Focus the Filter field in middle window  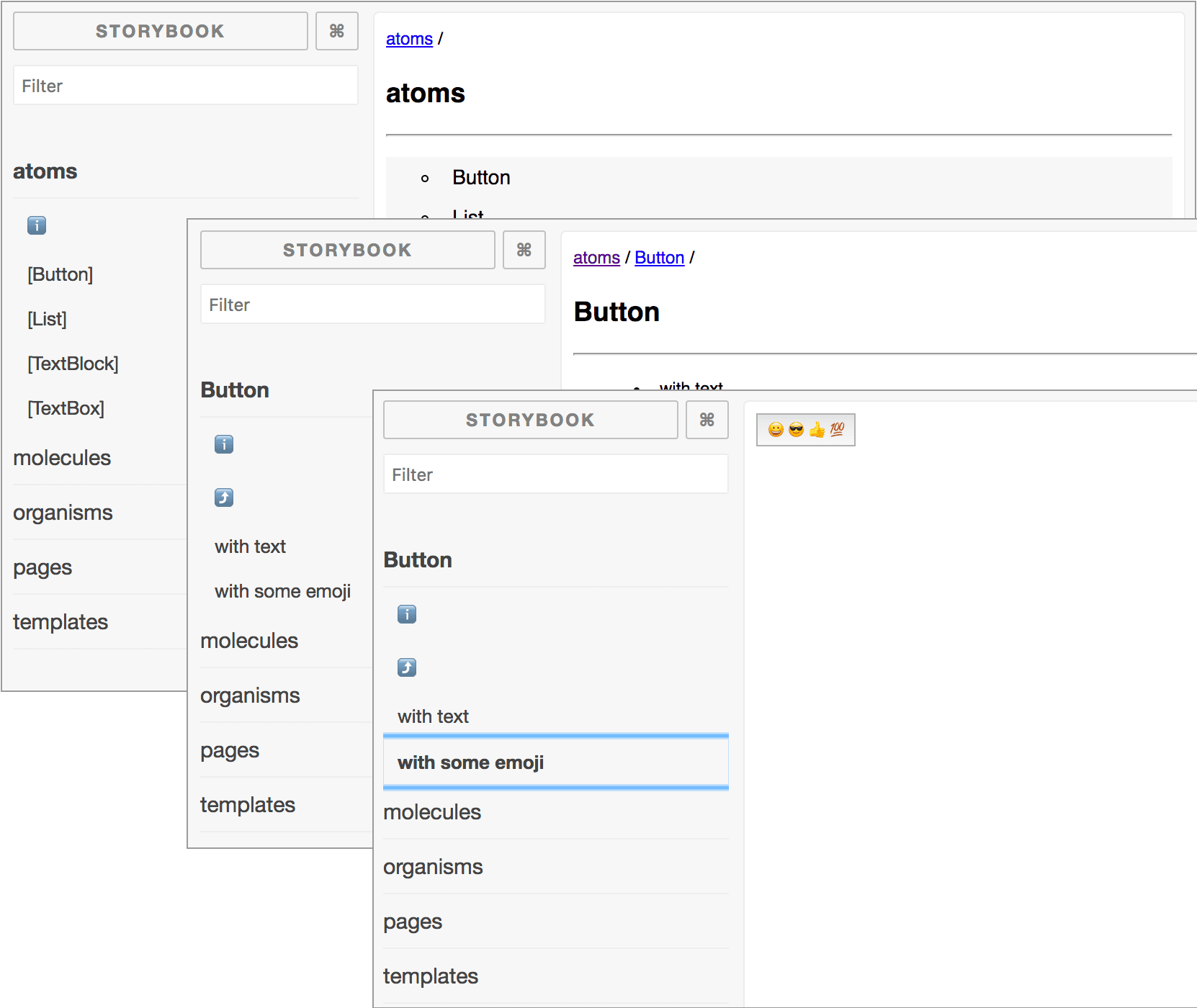coord(373,305)
